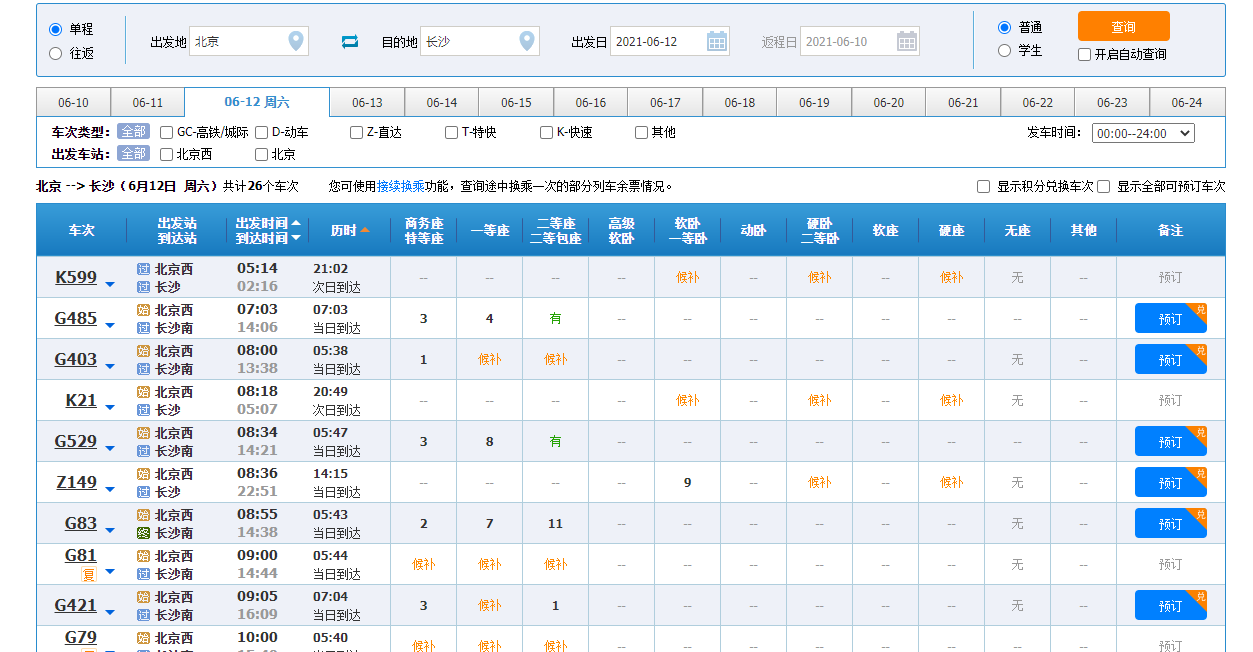Select all train types with 全部 button
1253x652 pixels.
(133, 132)
